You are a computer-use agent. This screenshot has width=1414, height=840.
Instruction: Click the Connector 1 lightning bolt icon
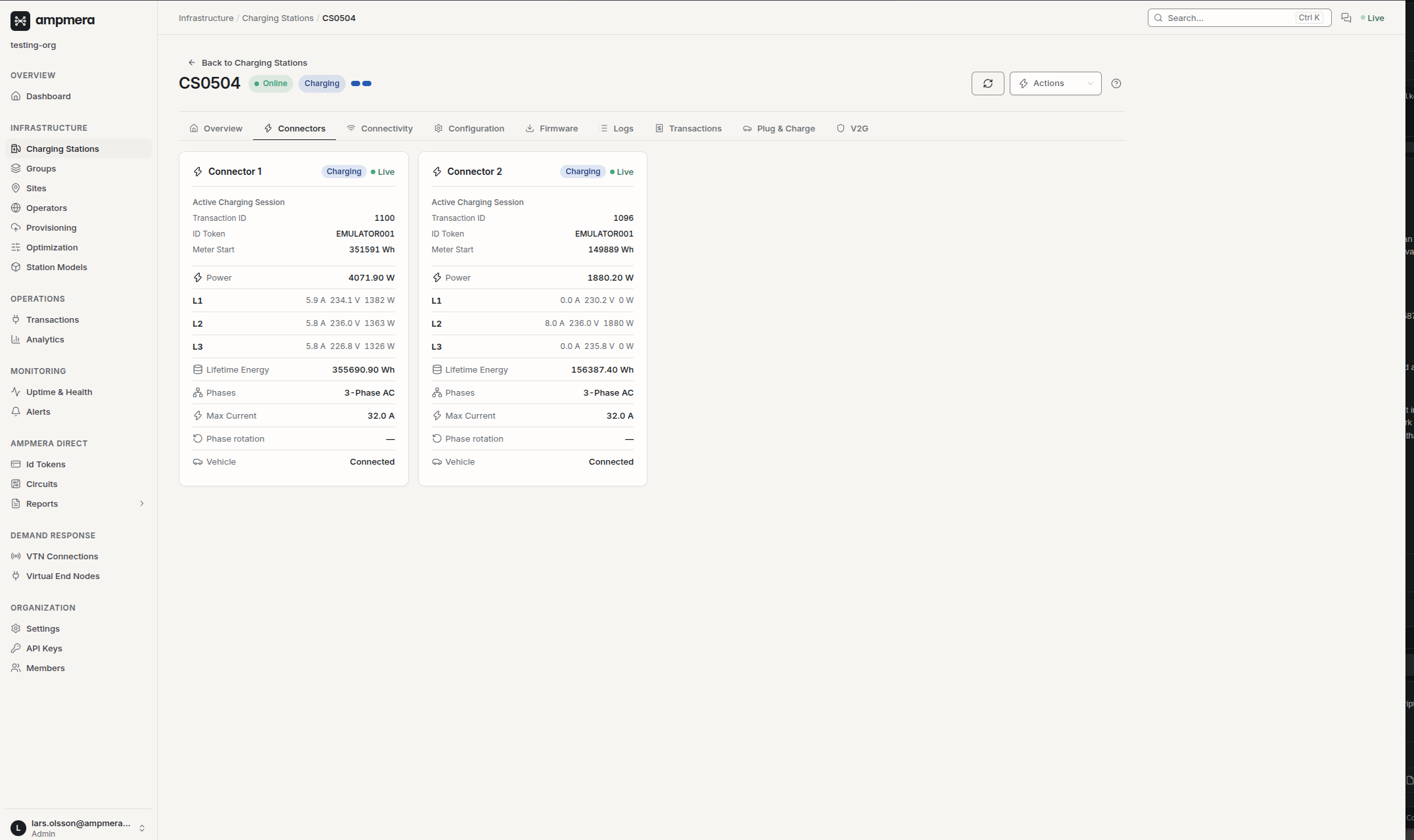pyautogui.click(x=198, y=172)
